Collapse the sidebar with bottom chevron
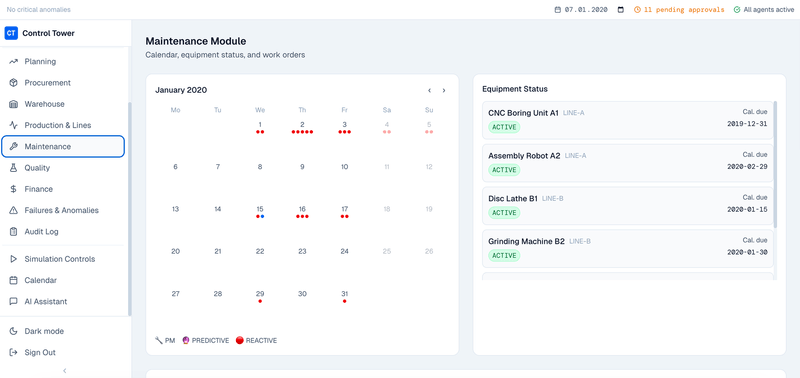 (64, 371)
